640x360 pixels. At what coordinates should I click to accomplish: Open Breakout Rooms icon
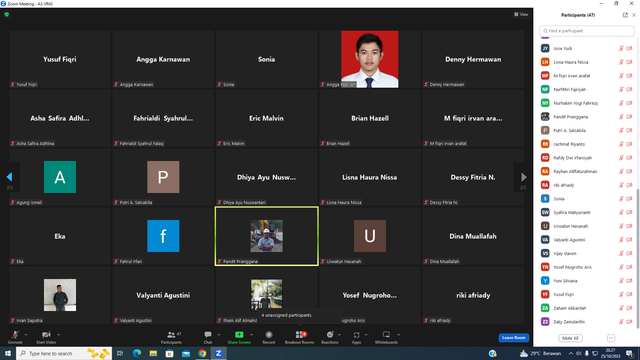300,335
